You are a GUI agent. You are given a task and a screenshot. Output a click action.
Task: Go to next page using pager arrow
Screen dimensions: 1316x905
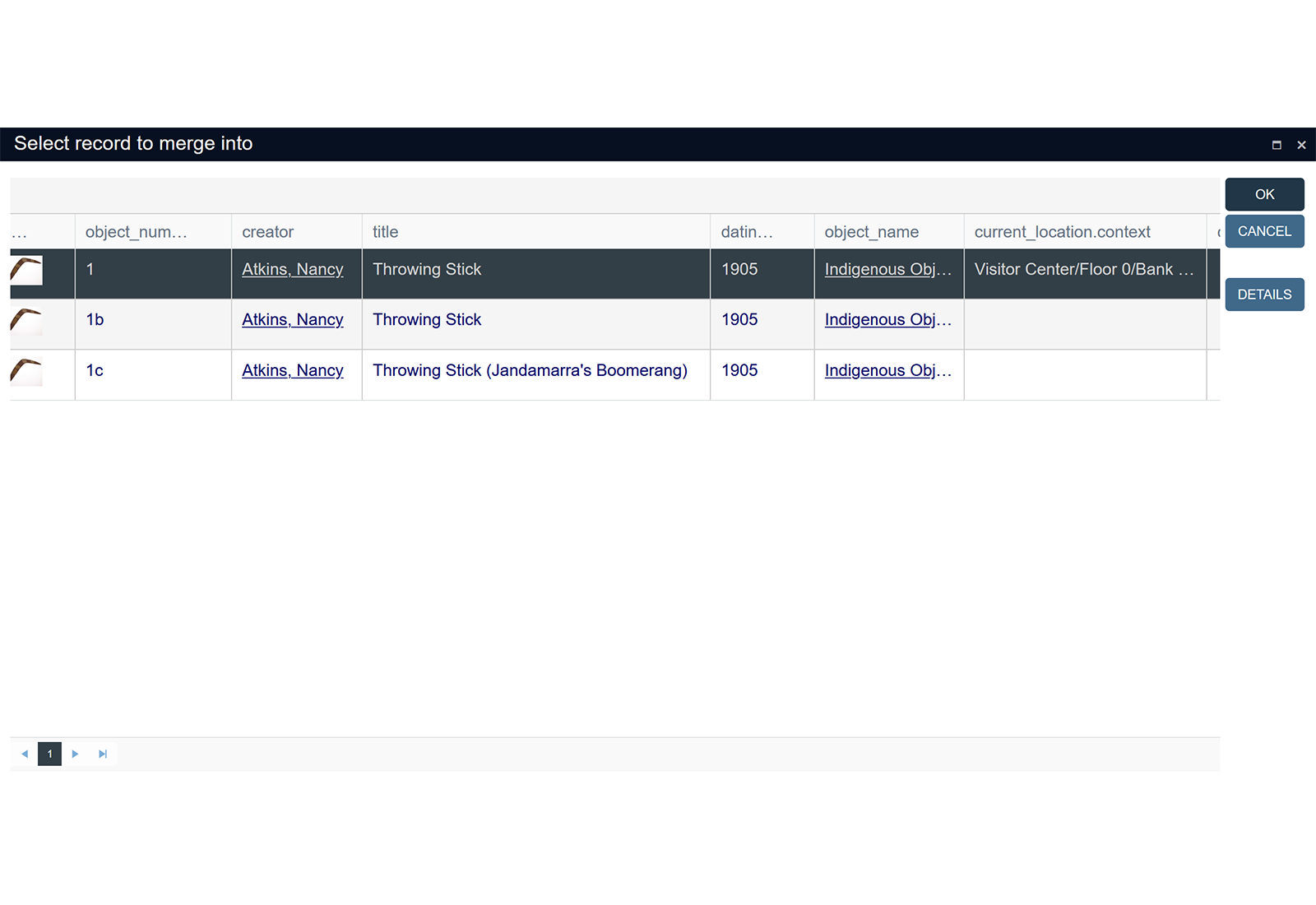click(75, 754)
